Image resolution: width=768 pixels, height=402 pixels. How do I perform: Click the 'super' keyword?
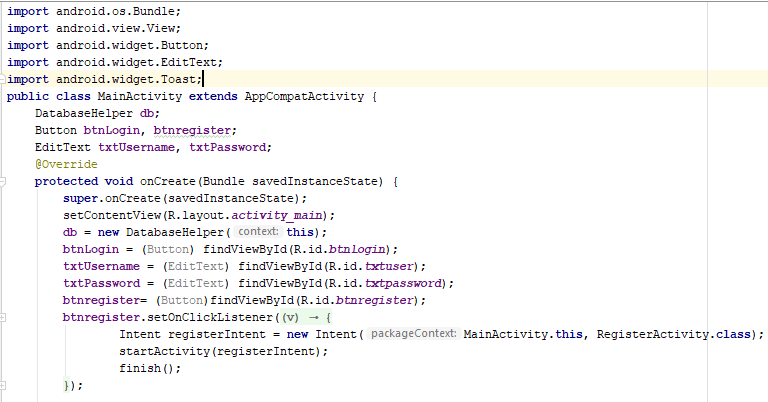pos(80,198)
